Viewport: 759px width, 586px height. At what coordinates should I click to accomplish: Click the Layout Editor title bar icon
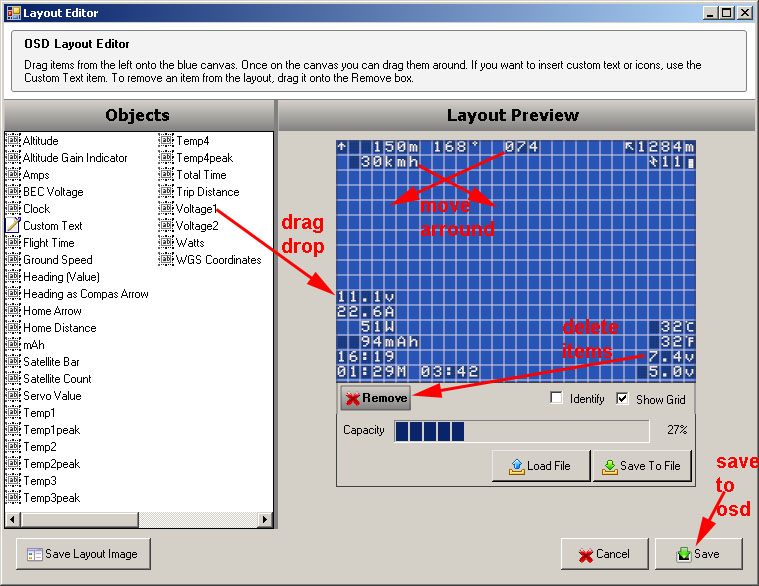[12, 13]
